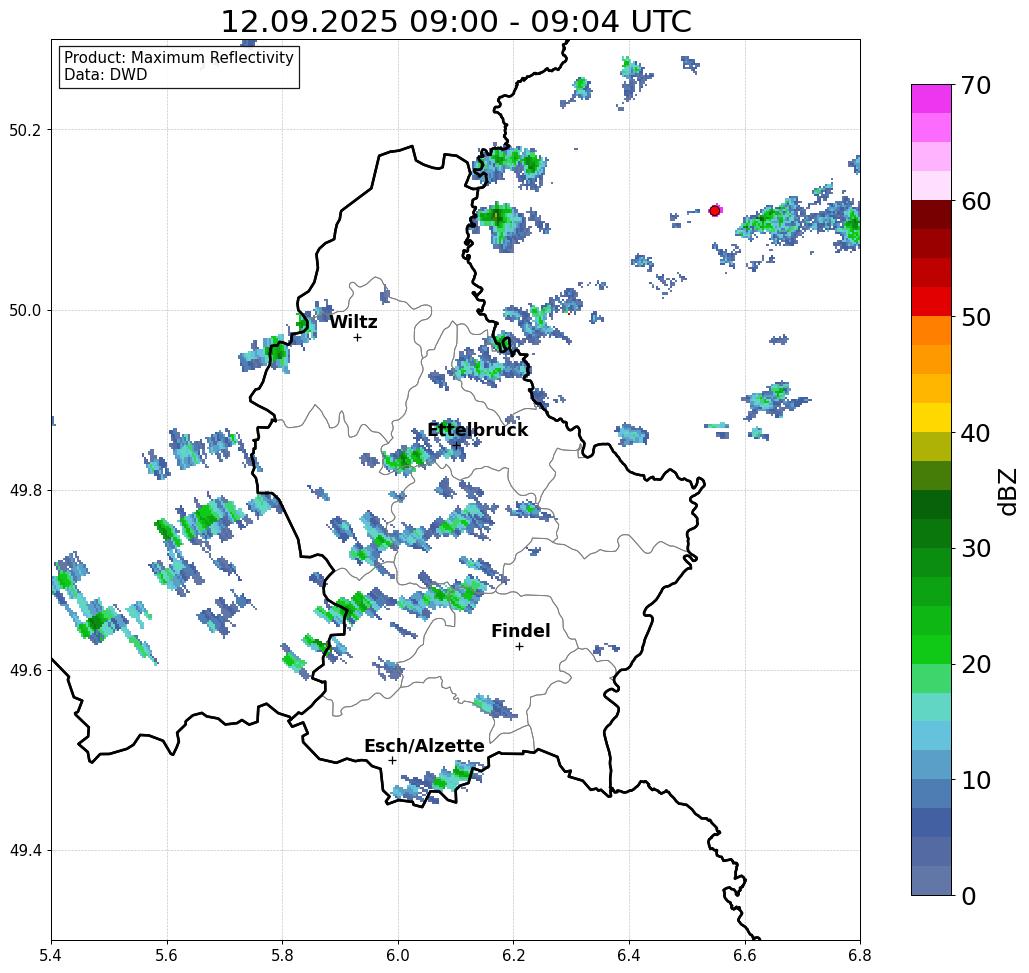Click latitude tick label 49.8
Image resolution: width=1029 pixels, height=973 pixels.
[25, 491]
